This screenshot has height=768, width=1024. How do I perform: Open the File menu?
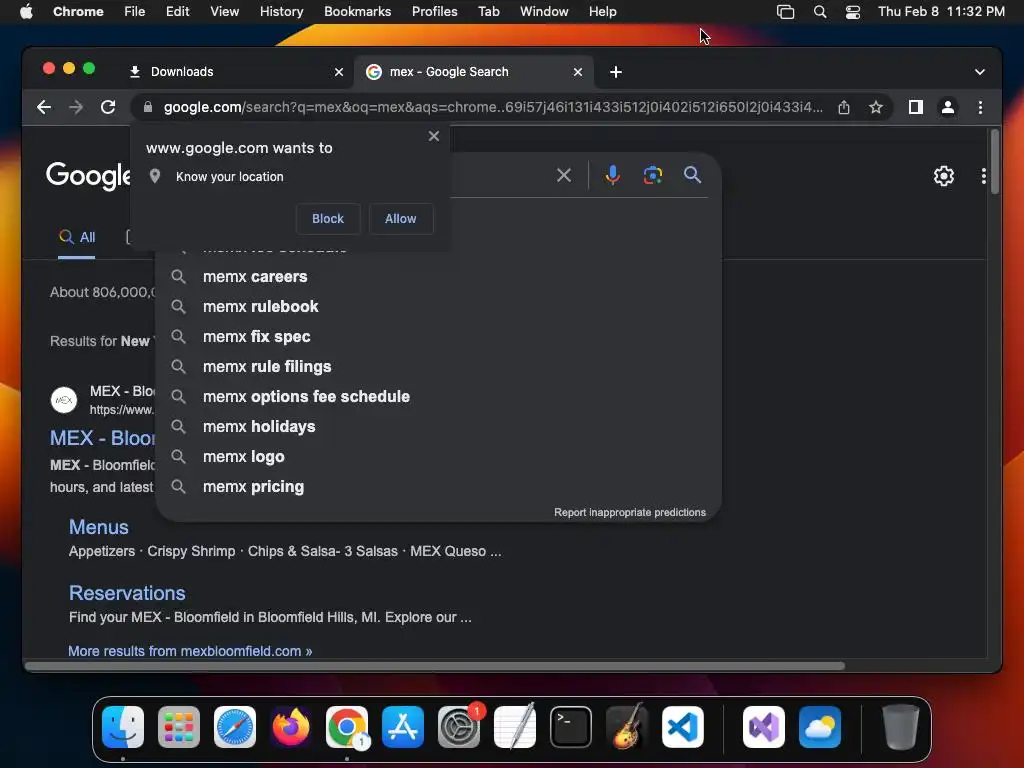pos(135,12)
